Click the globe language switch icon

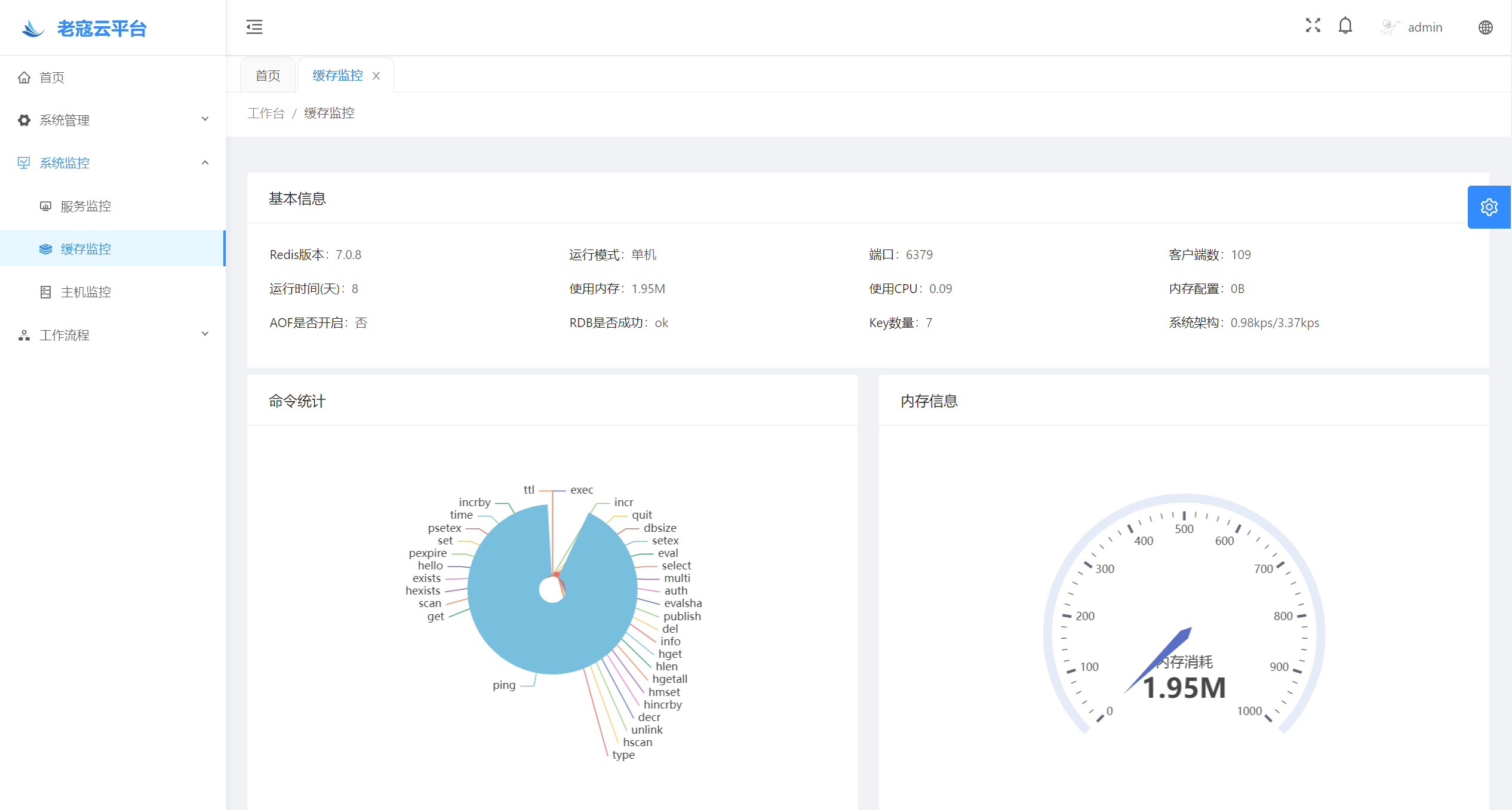coord(1485,27)
